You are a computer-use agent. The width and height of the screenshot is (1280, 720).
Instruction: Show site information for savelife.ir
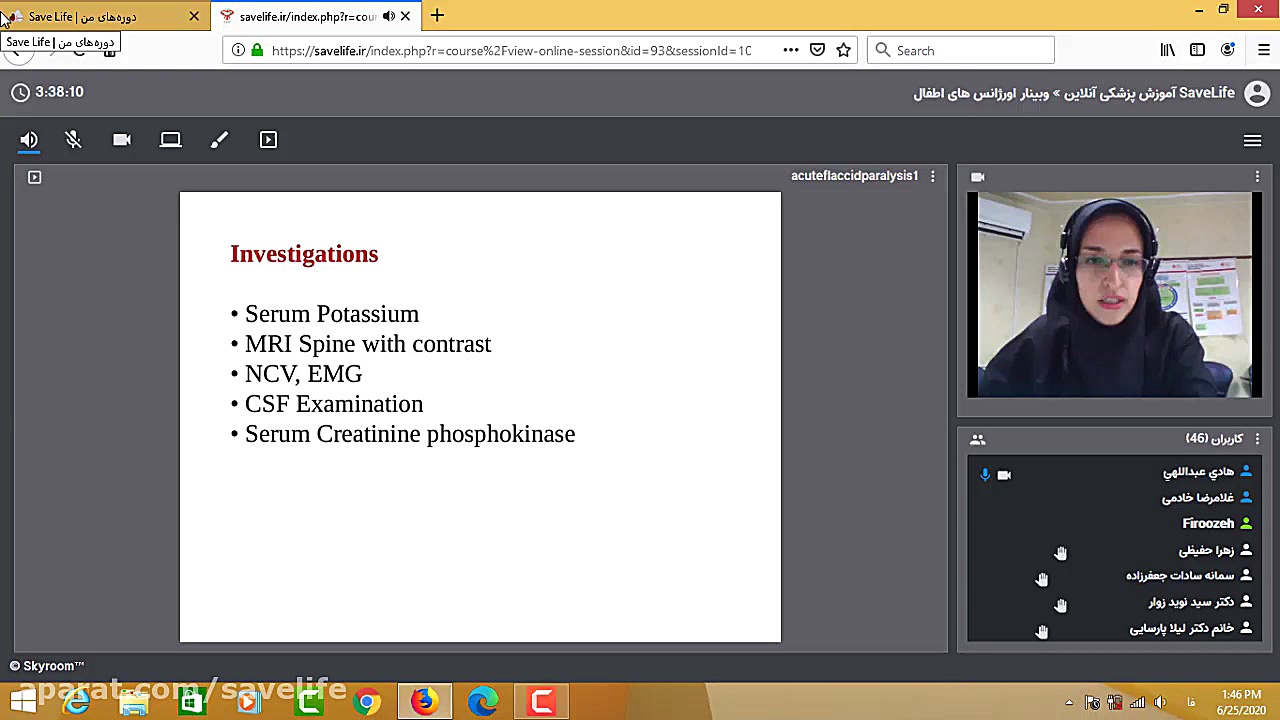pos(238,50)
